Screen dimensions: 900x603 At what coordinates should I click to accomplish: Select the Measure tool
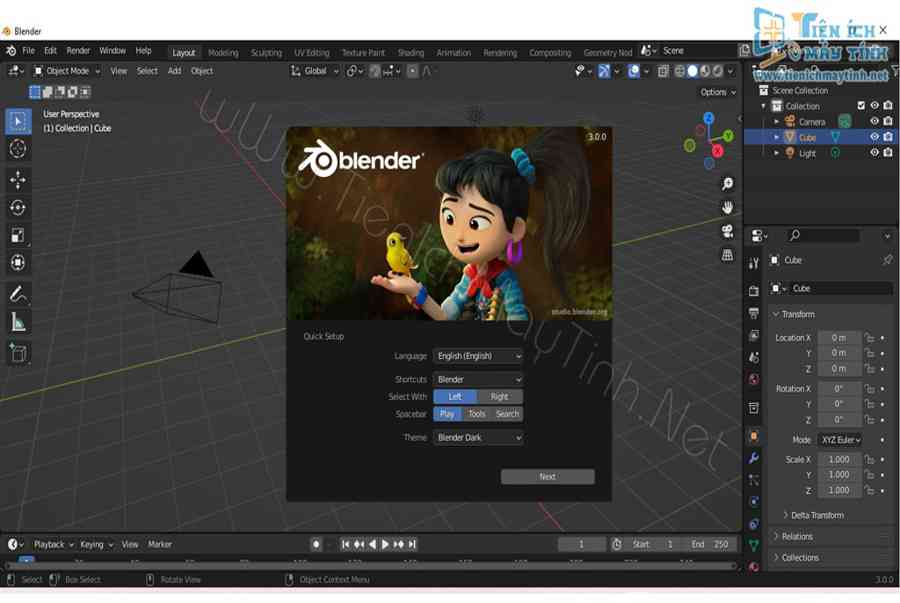[18, 322]
